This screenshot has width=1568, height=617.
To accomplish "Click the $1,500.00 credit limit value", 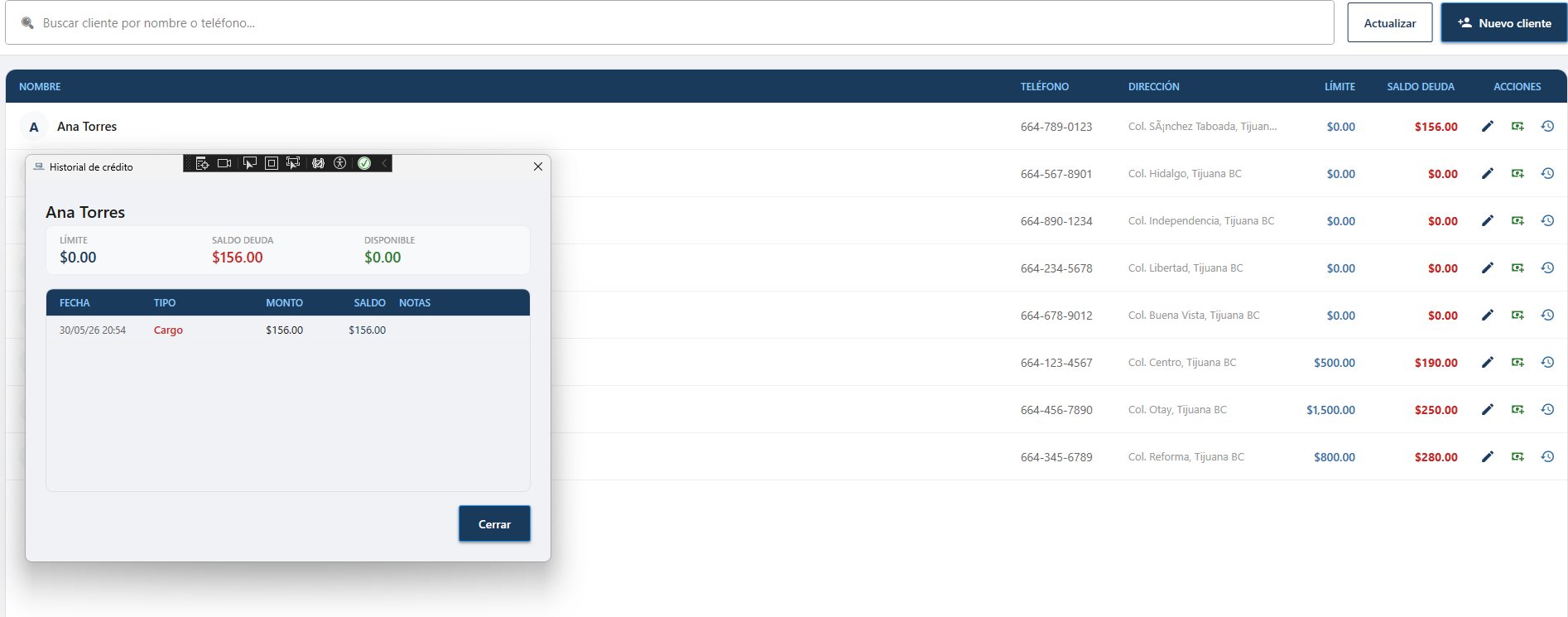I will tap(1330, 410).
